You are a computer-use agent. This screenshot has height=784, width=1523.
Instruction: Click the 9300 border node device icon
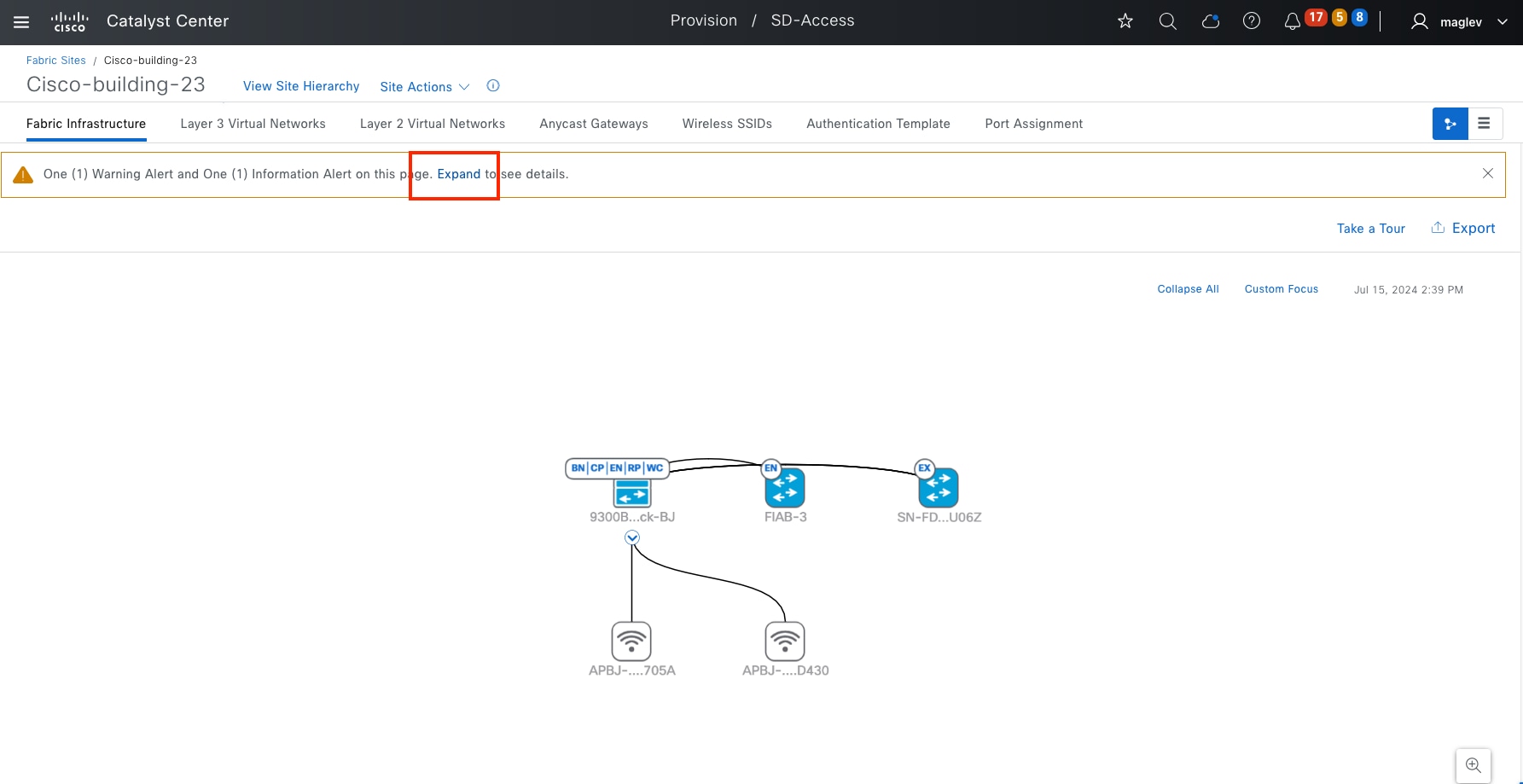pos(631,492)
